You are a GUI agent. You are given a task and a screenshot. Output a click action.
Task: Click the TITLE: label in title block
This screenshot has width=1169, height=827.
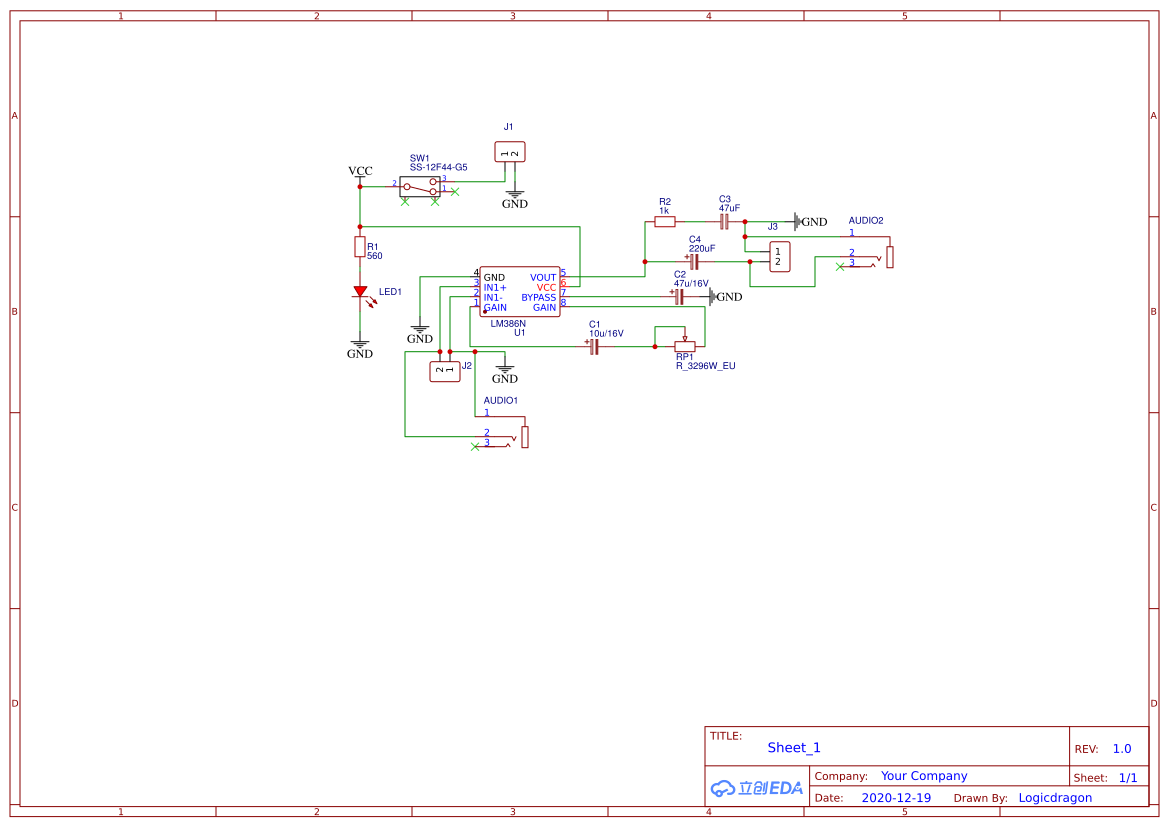(725, 735)
